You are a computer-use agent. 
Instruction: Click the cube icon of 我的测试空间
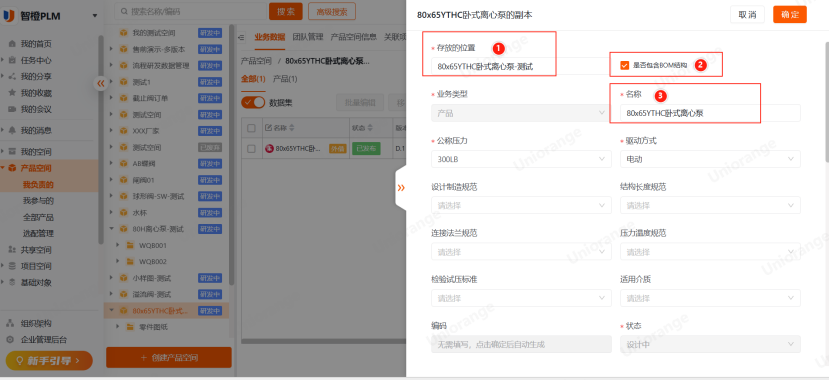[124, 33]
